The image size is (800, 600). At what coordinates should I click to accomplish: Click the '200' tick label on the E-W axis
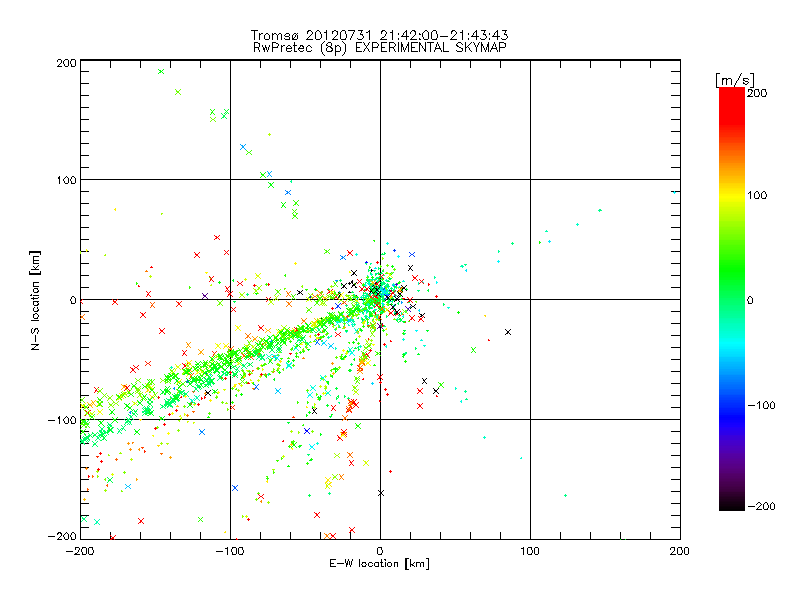pos(680,551)
